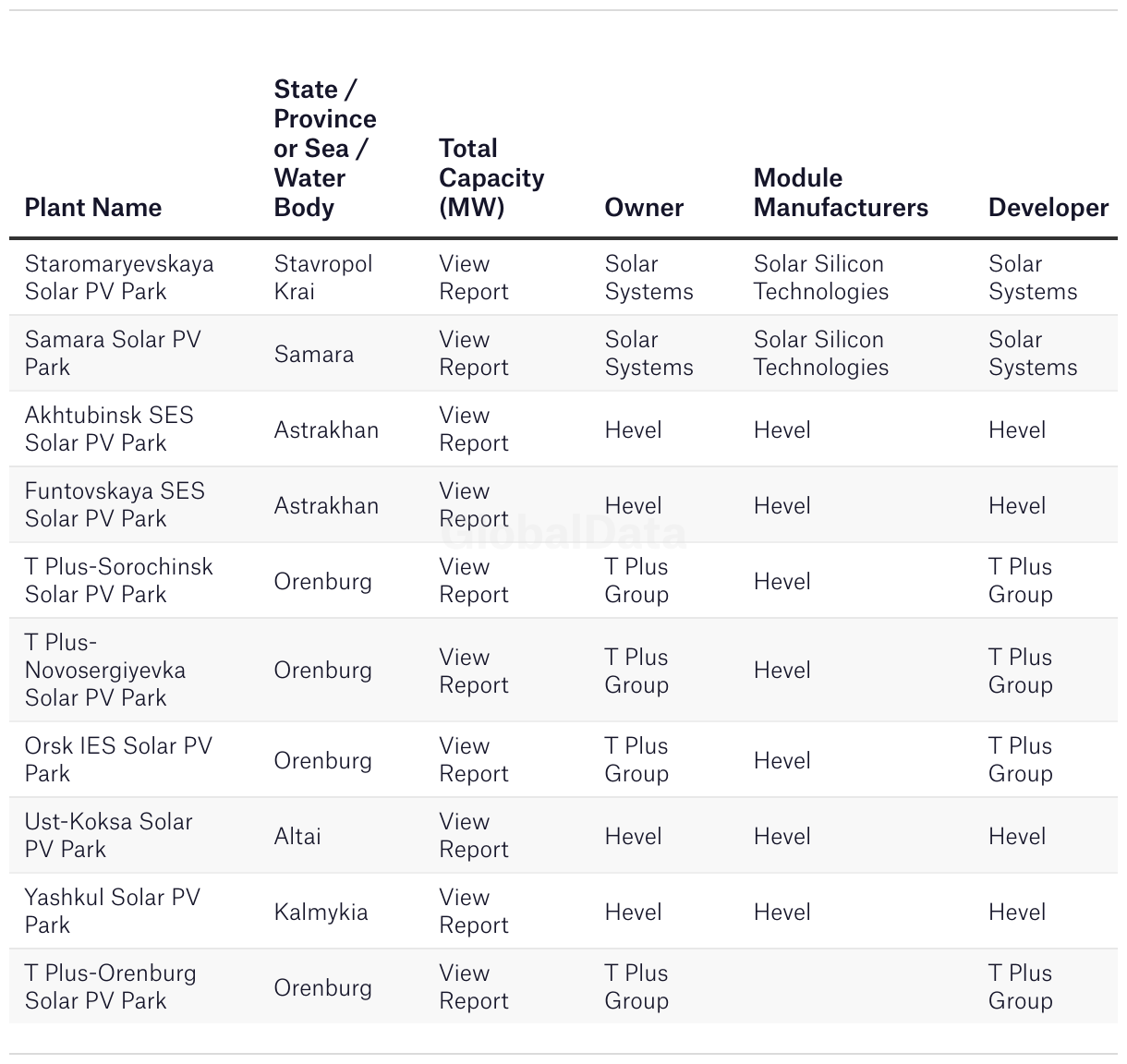Click the Total Capacity (MW) column header
This screenshot has width=1127, height=1064.
pos(491,177)
